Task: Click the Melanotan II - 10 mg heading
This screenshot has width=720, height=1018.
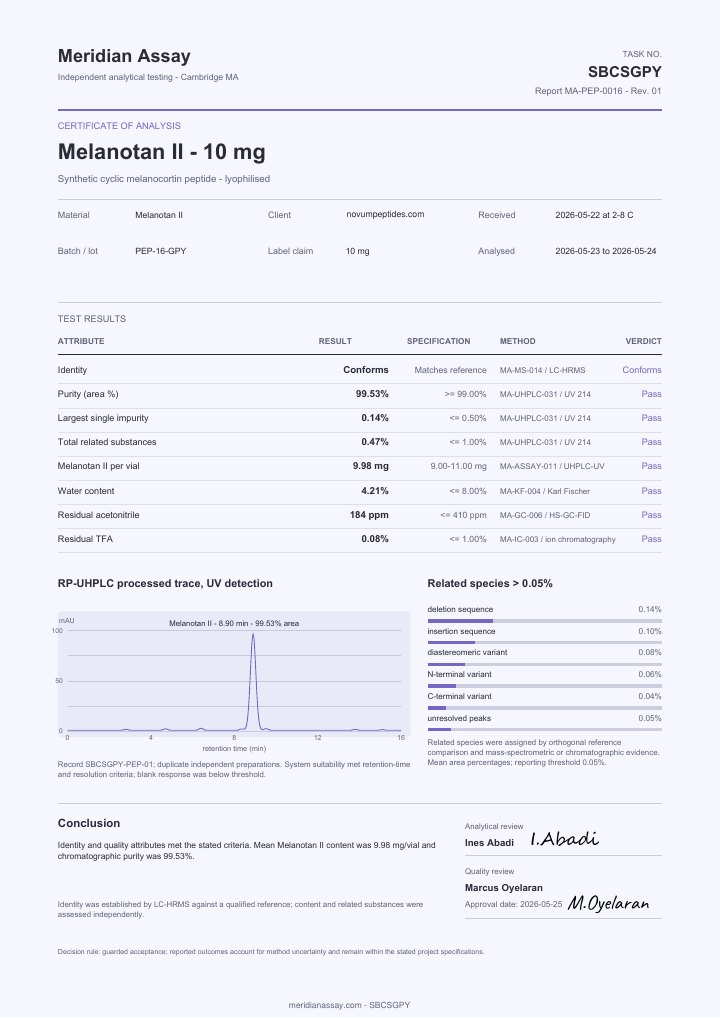Action: pyautogui.click(x=162, y=152)
